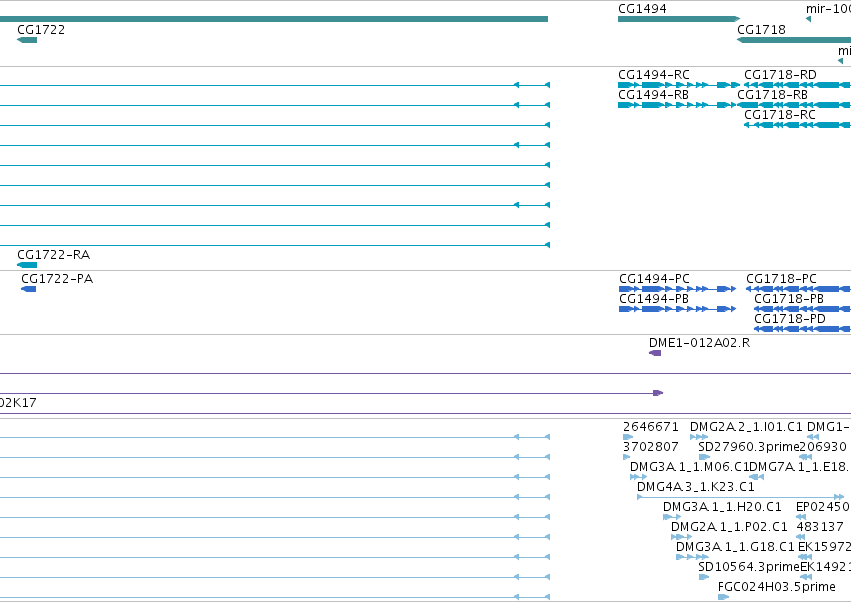Select the glyph beneath 2646671

pyautogui.click(x=628, y=437)
